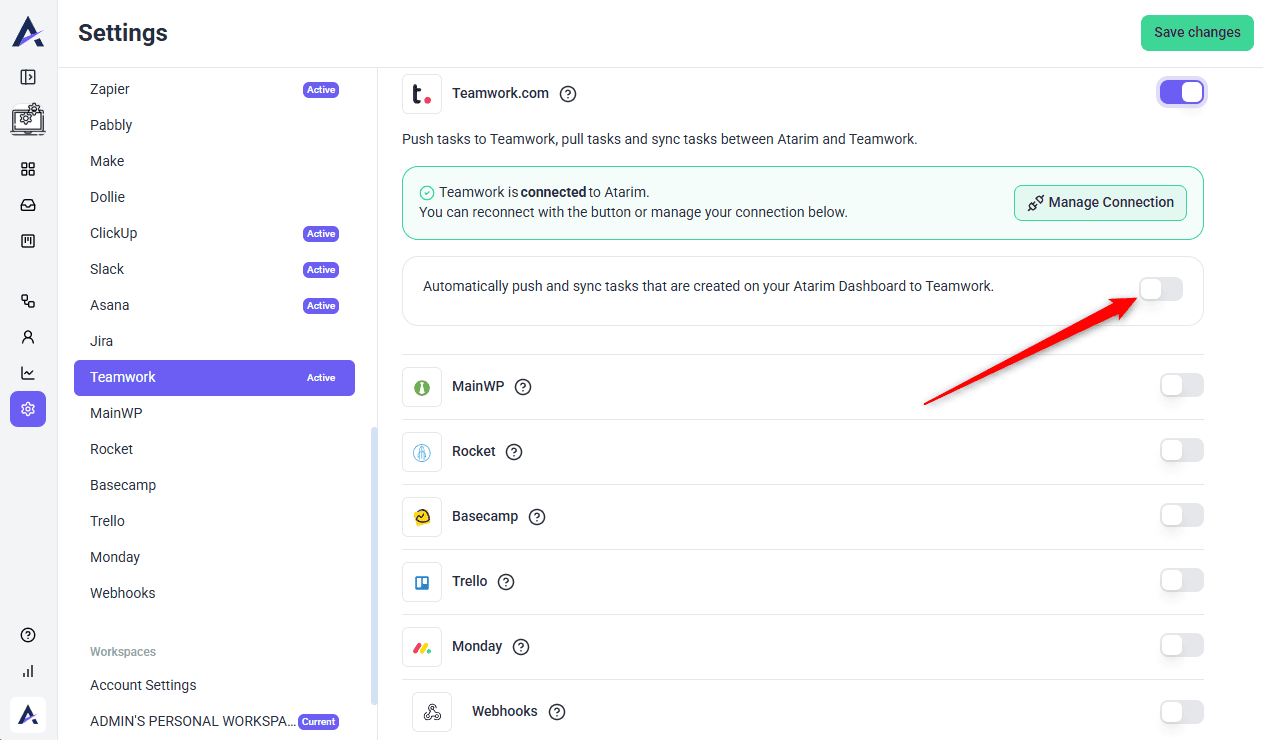The image size is (1263, 740).
Task: Select Dollie in settings list
Action: [214, 197]
